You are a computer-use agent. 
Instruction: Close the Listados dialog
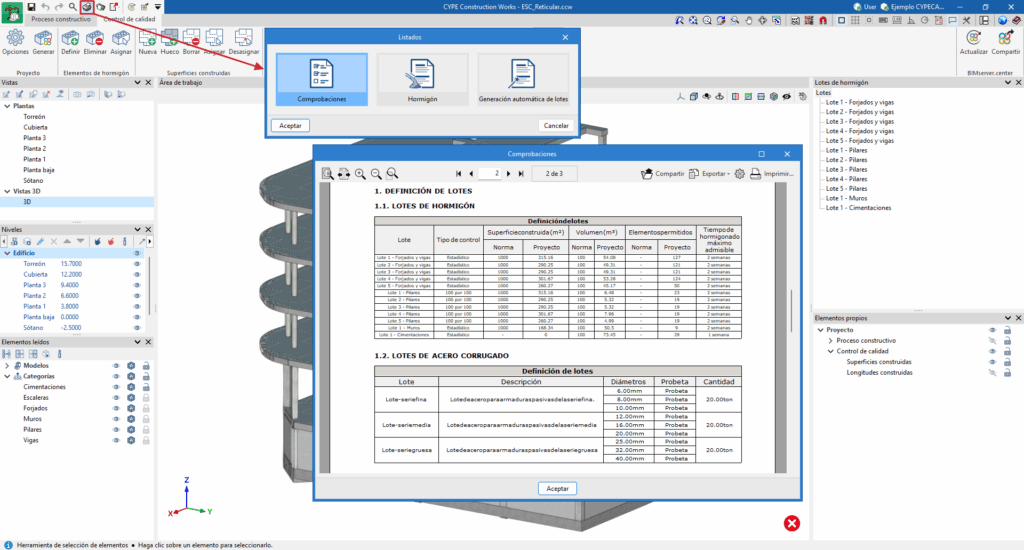coord(565,37)
